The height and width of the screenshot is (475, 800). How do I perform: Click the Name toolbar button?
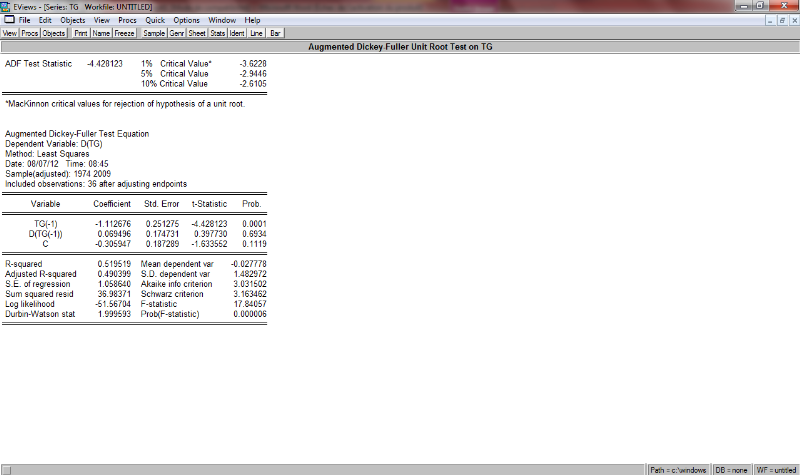101,33
